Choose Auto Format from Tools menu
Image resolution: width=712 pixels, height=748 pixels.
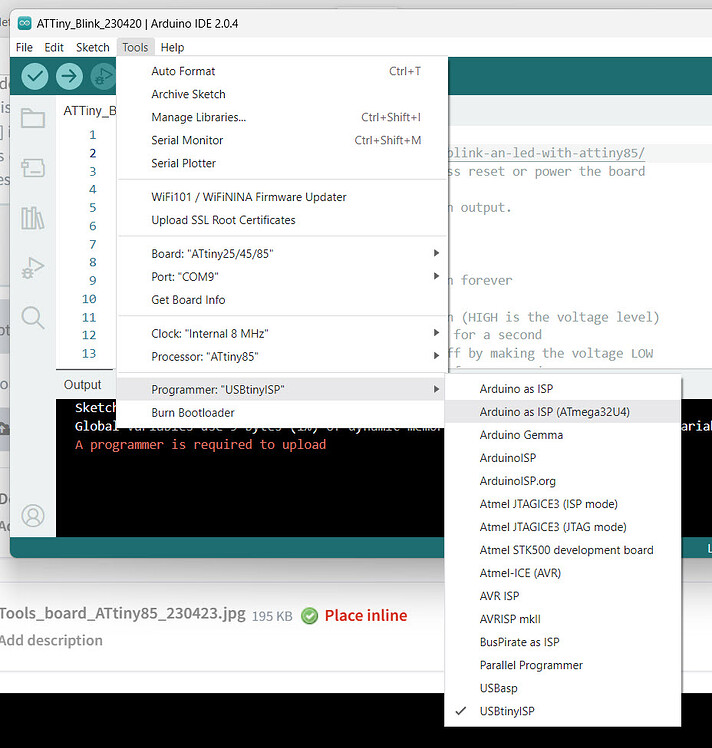(x=282, y=71)
